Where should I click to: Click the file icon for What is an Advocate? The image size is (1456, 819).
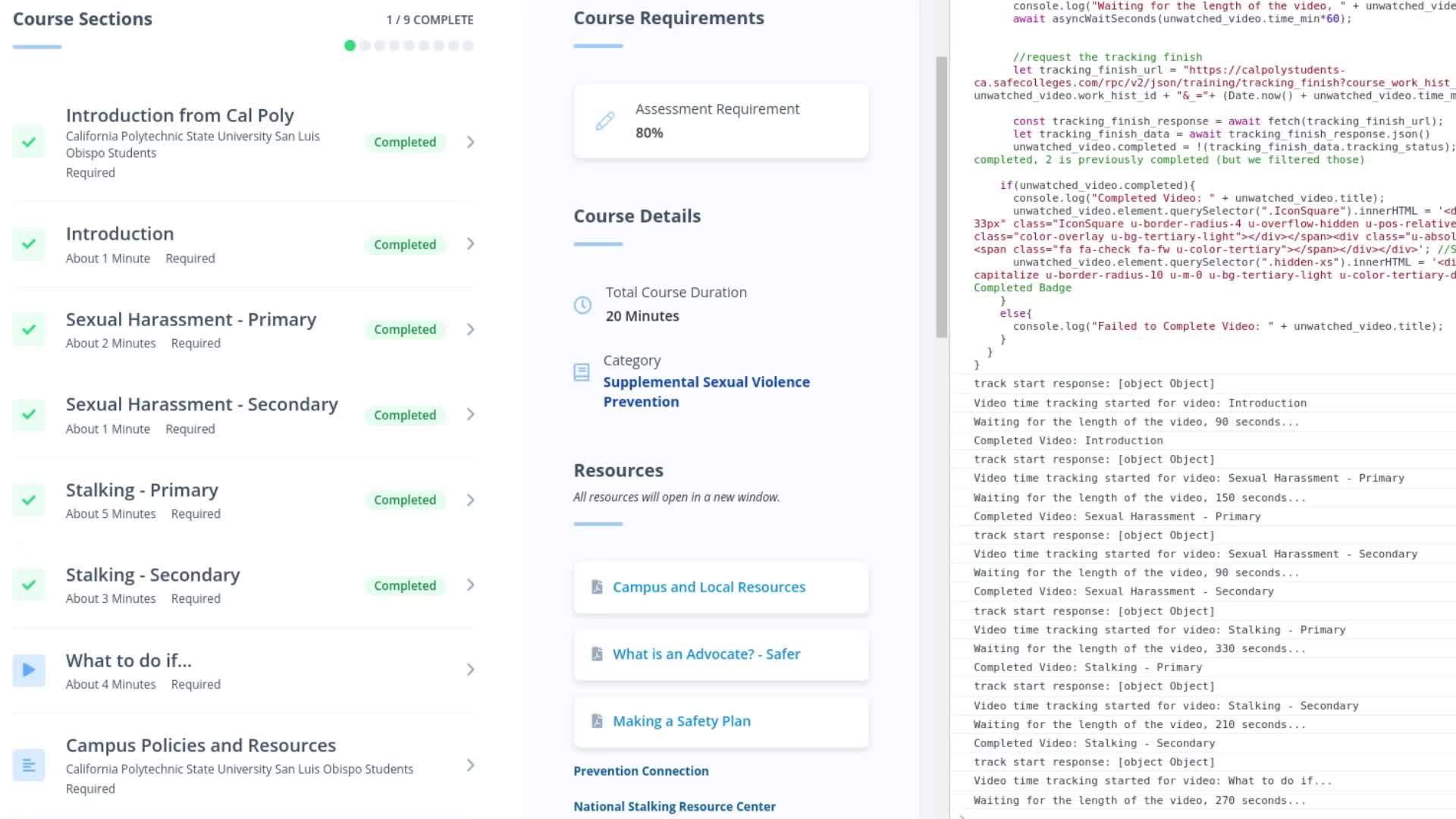tap(598, 654)
